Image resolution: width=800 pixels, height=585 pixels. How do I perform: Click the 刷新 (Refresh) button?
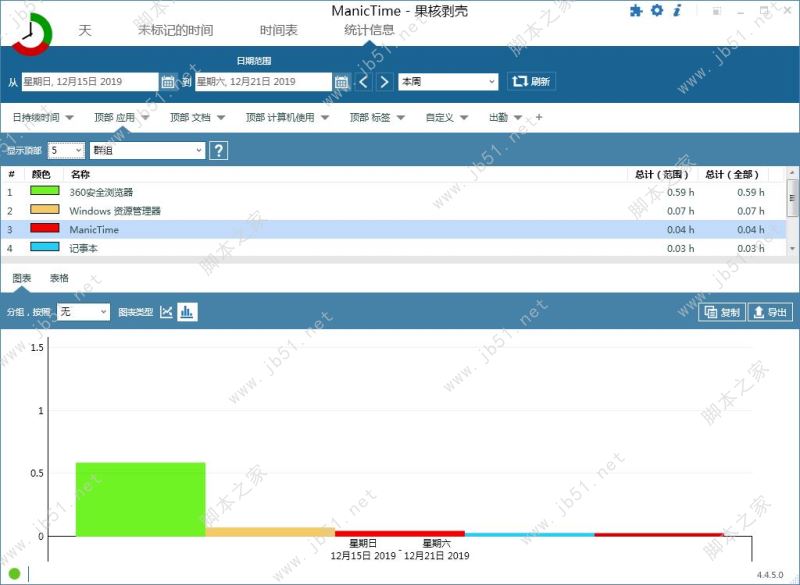click(x=531, y=82)
